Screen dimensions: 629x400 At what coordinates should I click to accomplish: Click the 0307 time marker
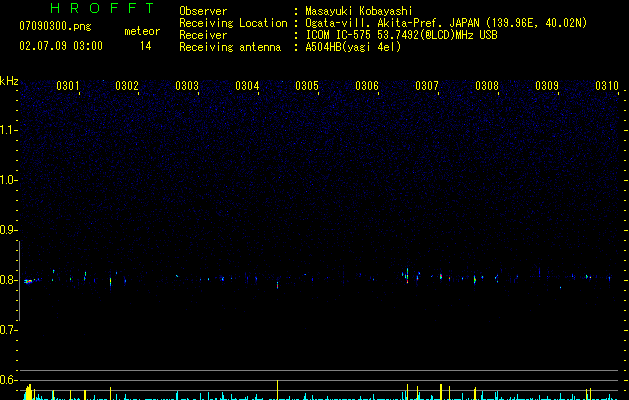click(x=427, y=86)
